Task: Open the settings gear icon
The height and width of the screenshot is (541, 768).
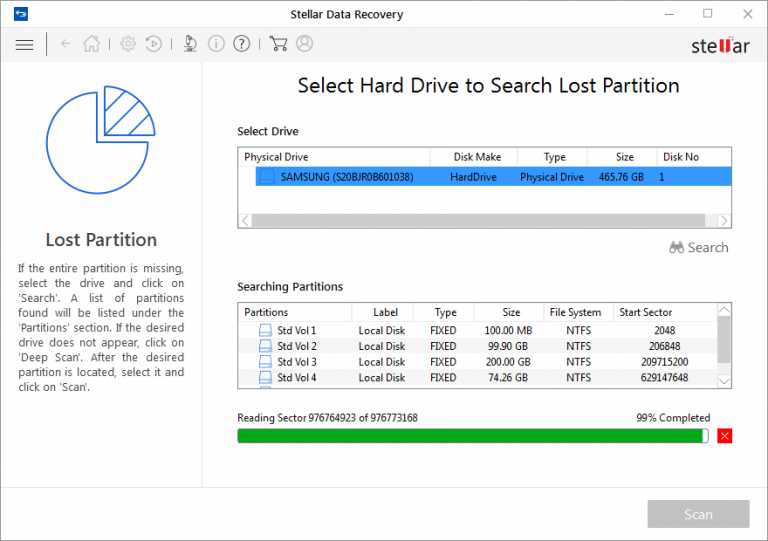Action: point(128,44)
